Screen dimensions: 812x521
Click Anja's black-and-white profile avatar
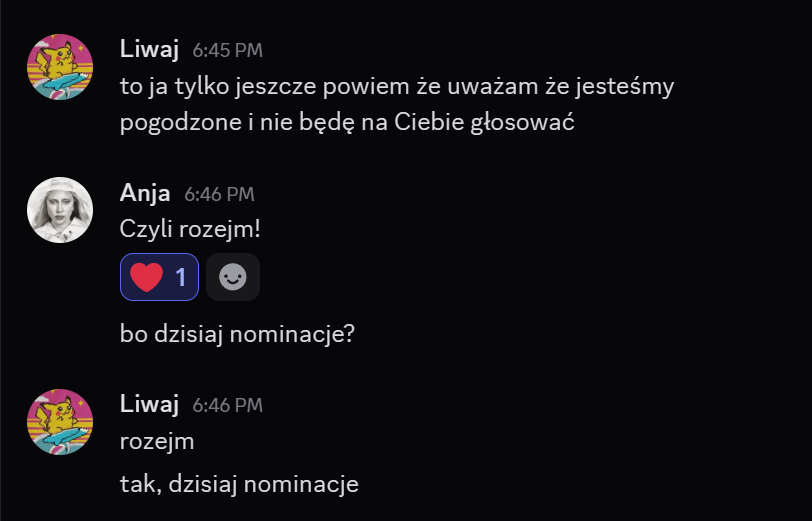pyautogui.click(x=60, y=210)
